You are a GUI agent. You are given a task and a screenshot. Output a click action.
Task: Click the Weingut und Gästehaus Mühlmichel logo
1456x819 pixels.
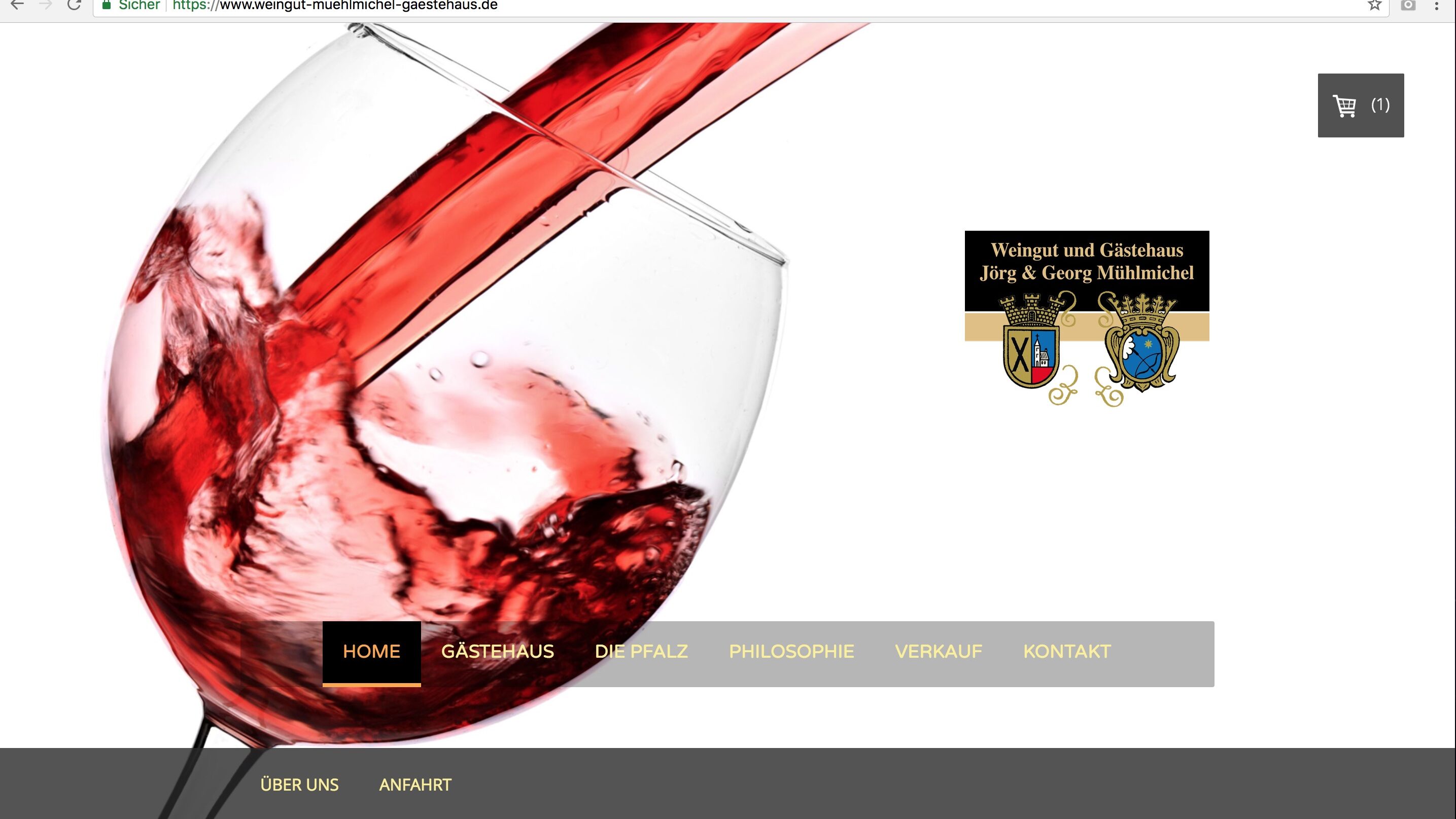(x=1087, y=318)
